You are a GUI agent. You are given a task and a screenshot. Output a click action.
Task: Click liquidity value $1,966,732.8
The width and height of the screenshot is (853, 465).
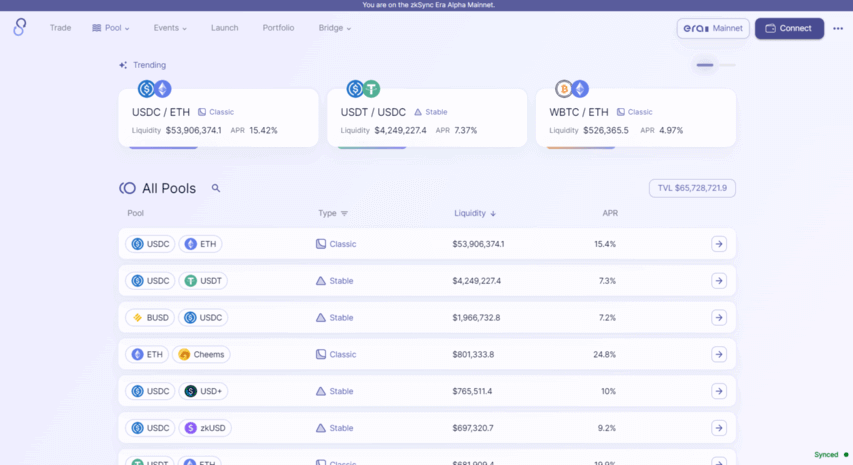click(x=476, y=318)
